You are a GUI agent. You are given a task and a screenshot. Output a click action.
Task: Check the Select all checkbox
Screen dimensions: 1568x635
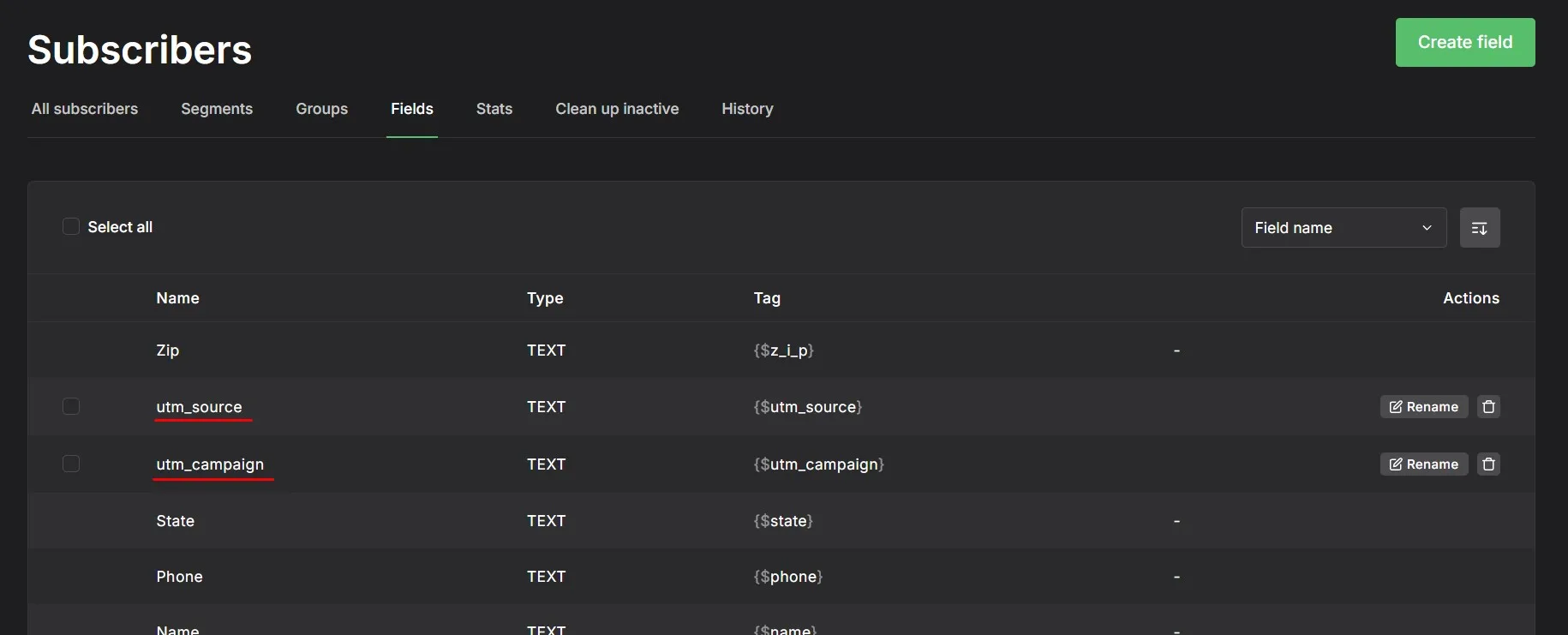tap(71, 227)
